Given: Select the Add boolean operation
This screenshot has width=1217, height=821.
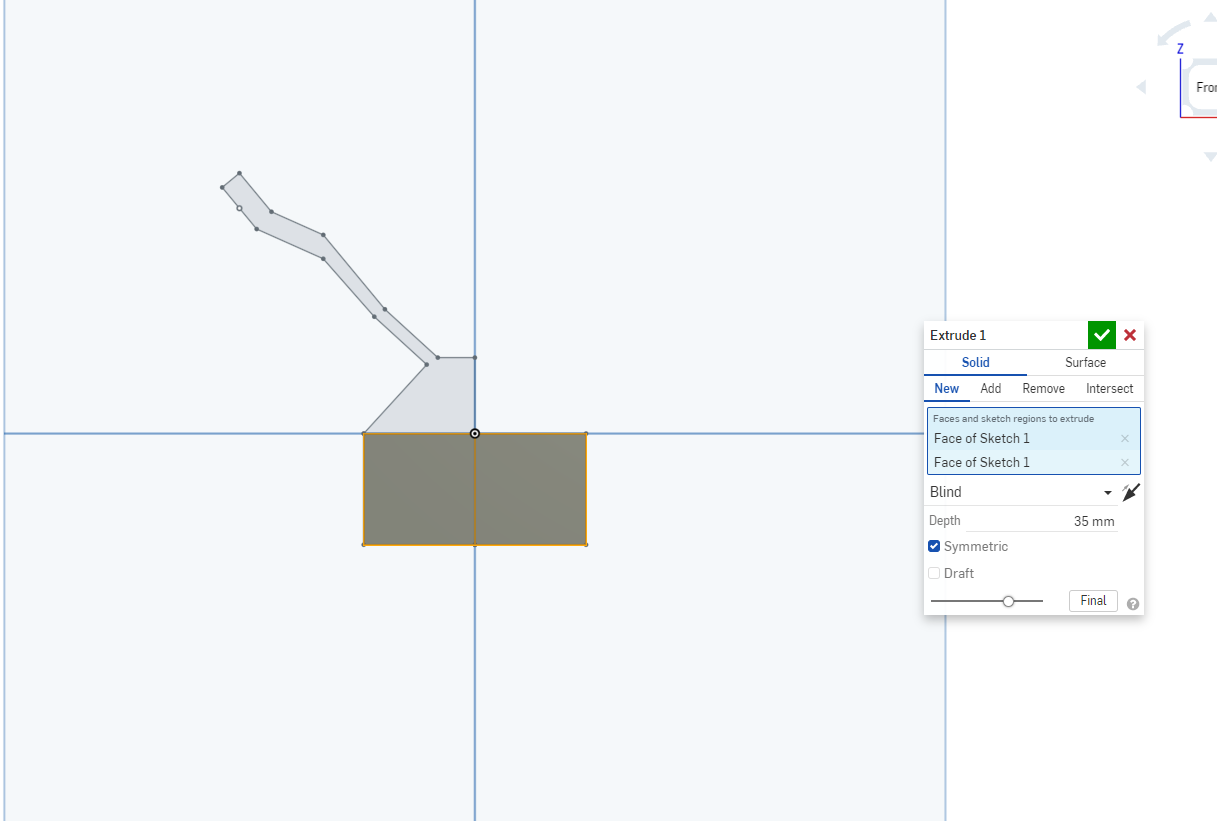Looking at the screenshot, I should click(x=990, y=388).
